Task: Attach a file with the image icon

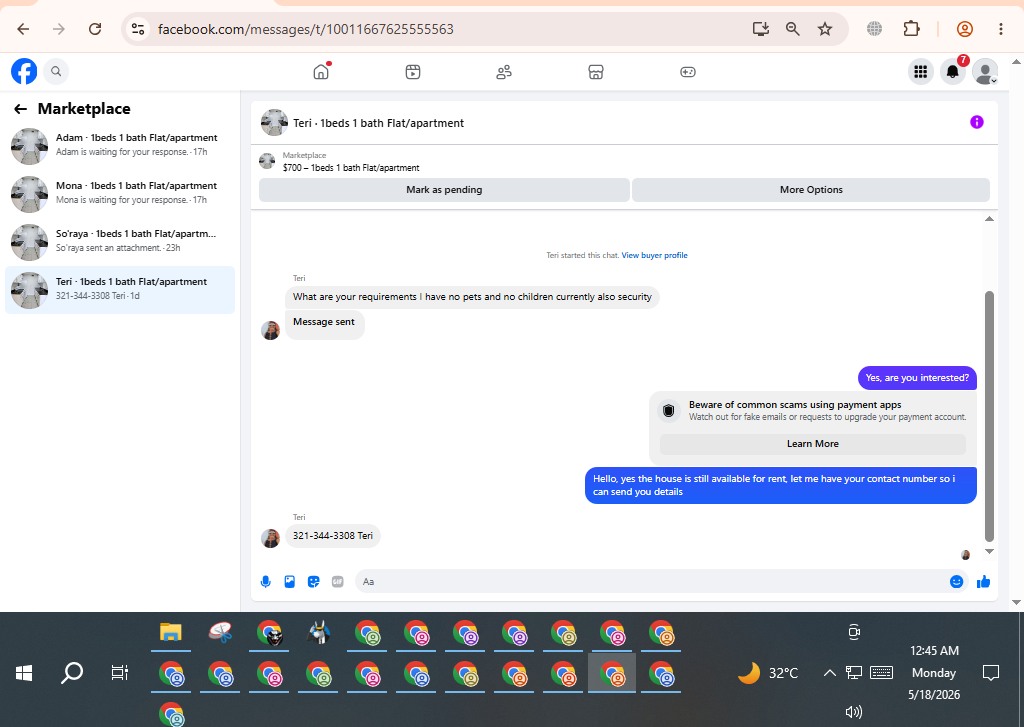Action: (x=289, y=581)
